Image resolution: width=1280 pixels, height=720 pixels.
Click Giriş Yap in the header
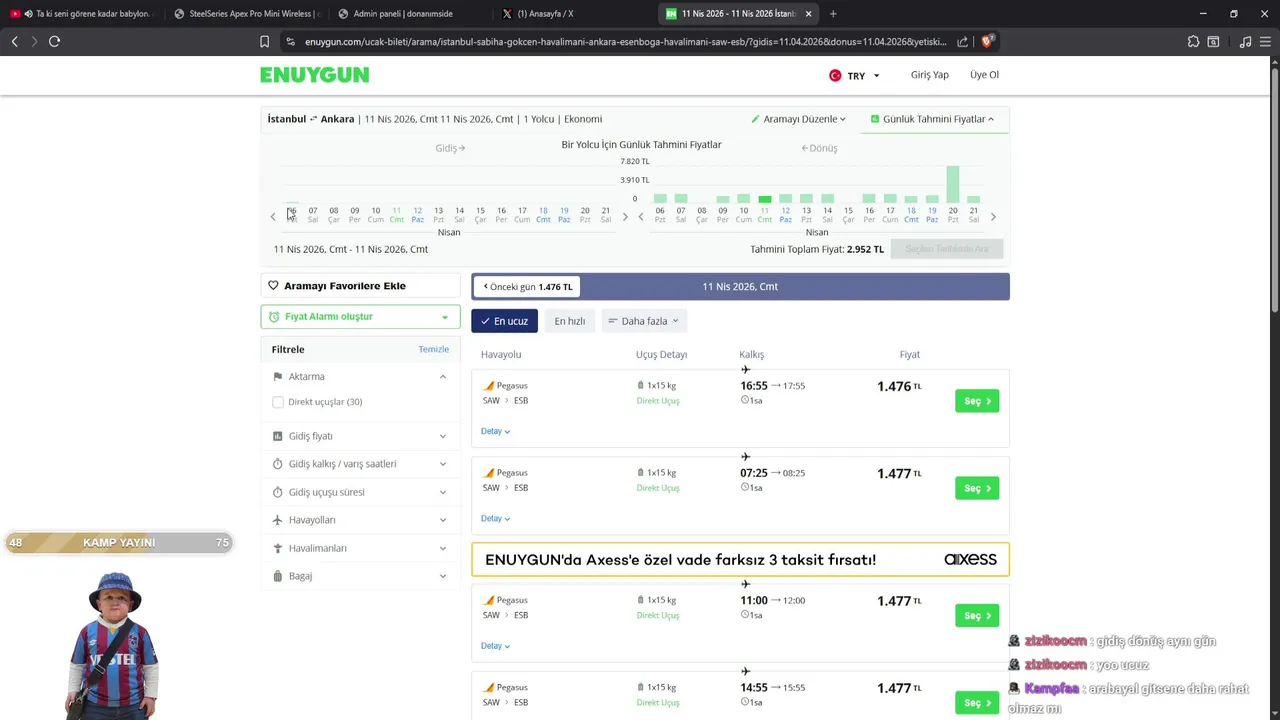pyautogui.click(x=929, y=75)
